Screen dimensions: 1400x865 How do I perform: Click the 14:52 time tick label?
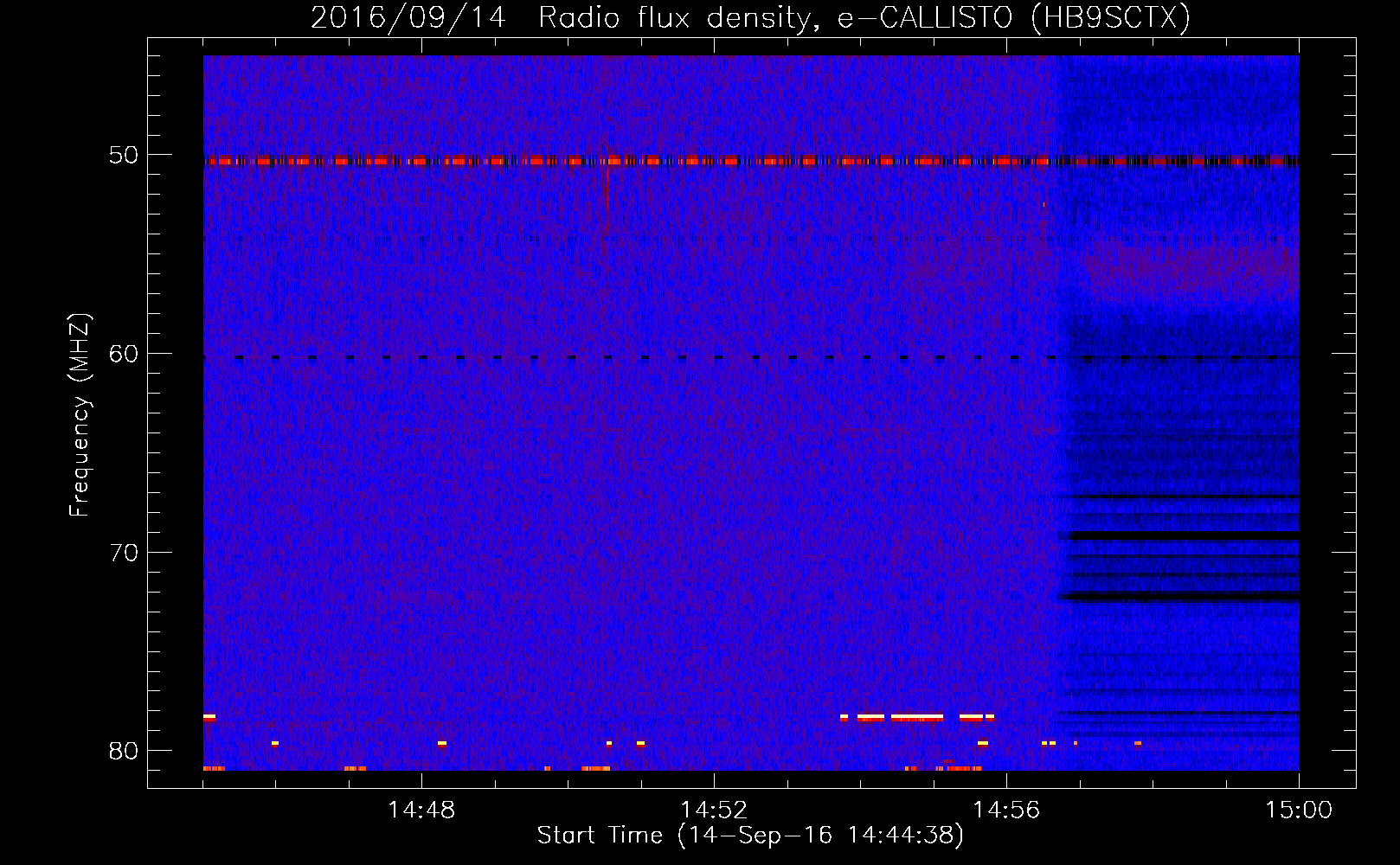tap(714, 810)
